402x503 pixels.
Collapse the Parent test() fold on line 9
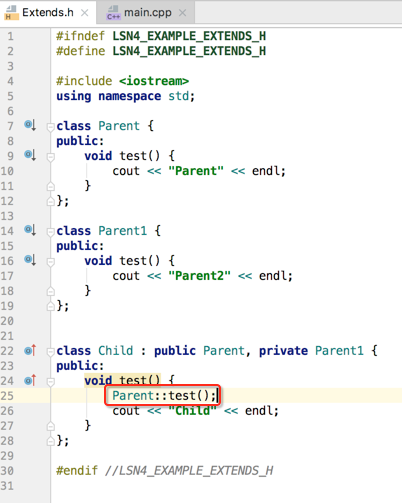(x=51, y=157)
